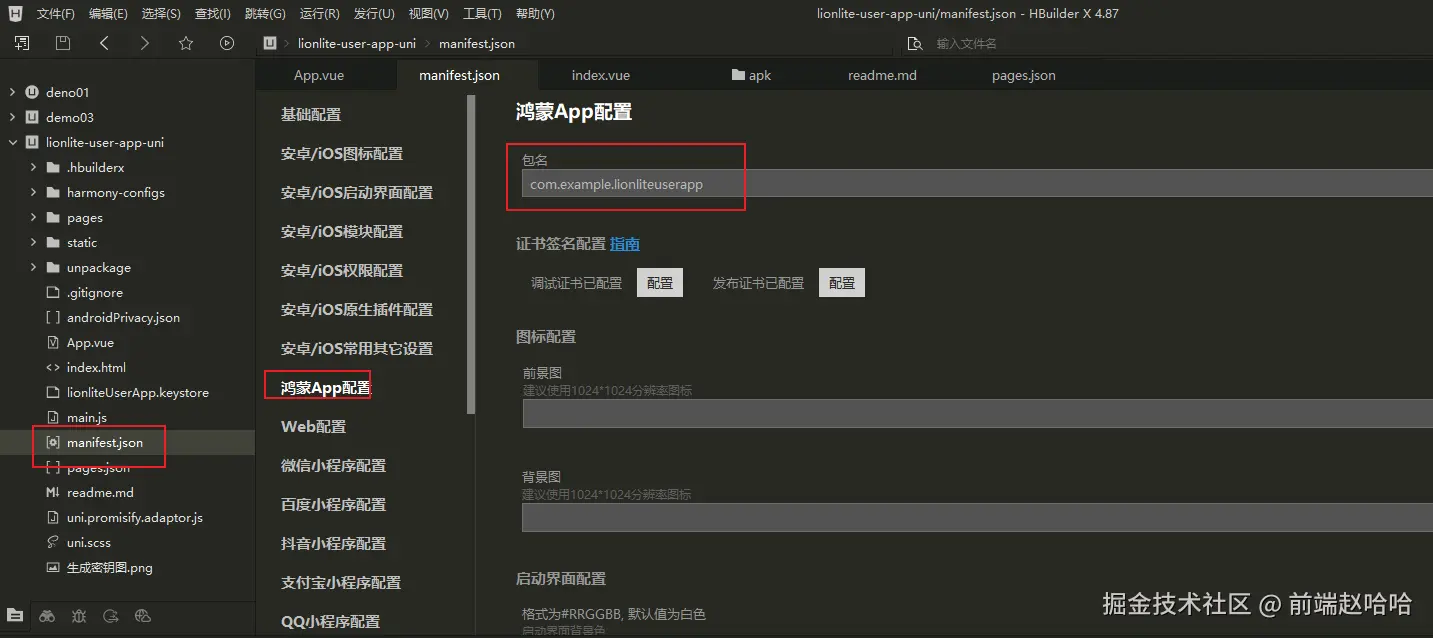1433x638 pixels.
Task: Expand the static folder
Action: click(x=33, y=242)
